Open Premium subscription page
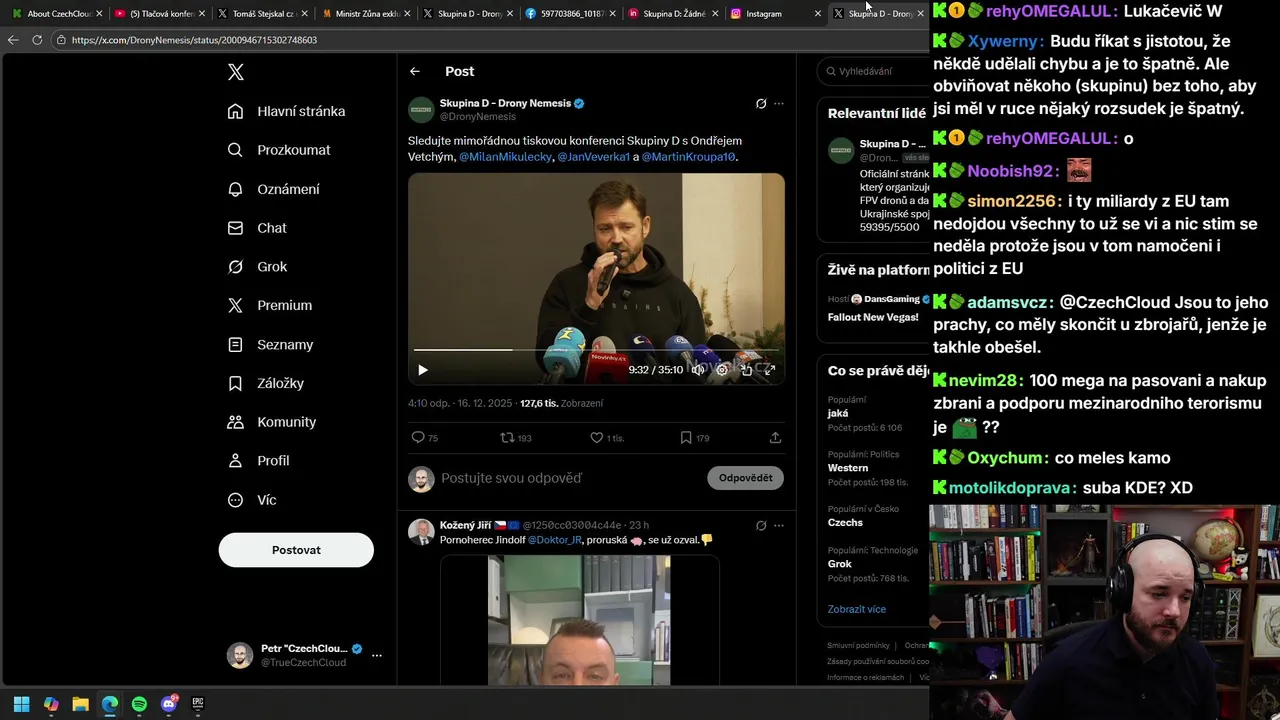Image resolution: width=1280 pixels, height=720 pixels. (270, 305)
